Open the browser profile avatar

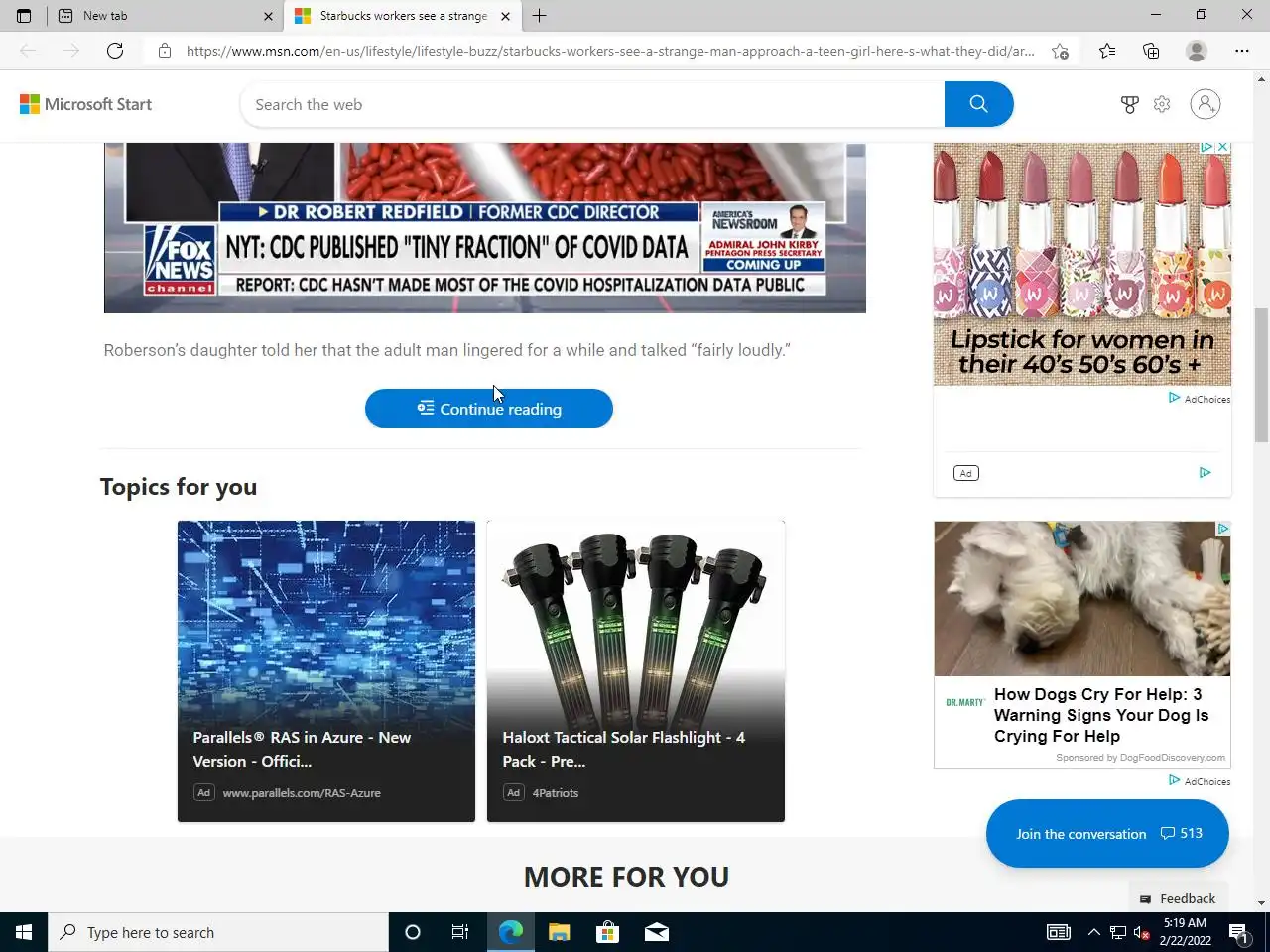[x=1197, y=51]
